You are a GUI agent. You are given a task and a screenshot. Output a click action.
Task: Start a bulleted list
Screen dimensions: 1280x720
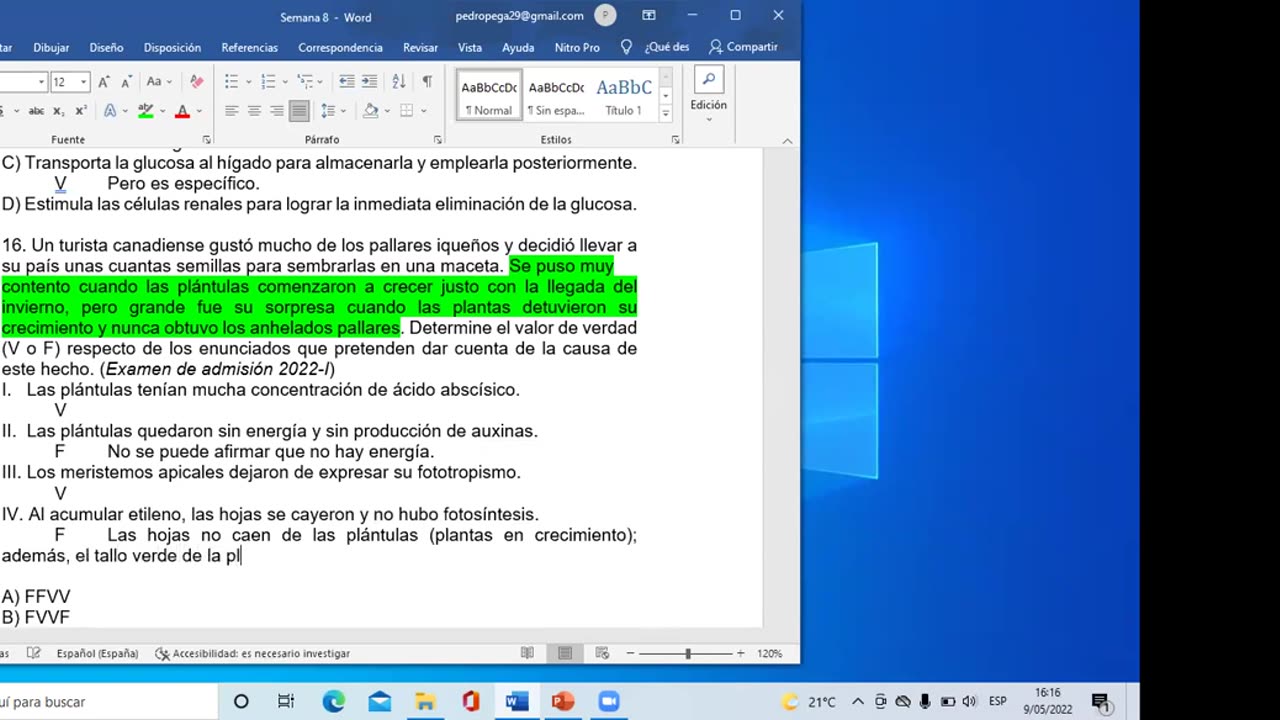tap(231, 81)
